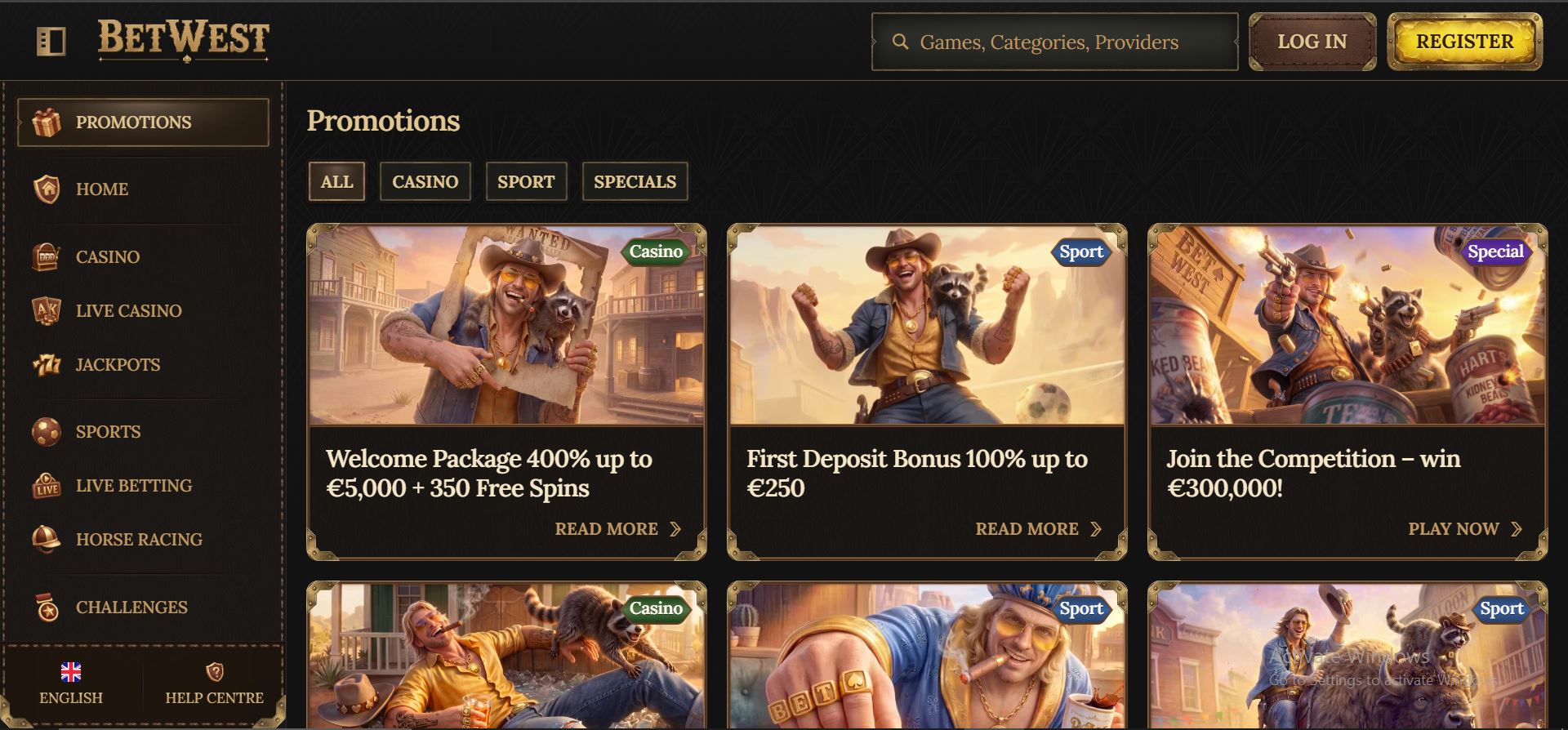Viewport: 1568px width, 730px height.
Task: Select the Sports ball icon
Action: coord(47,431)
